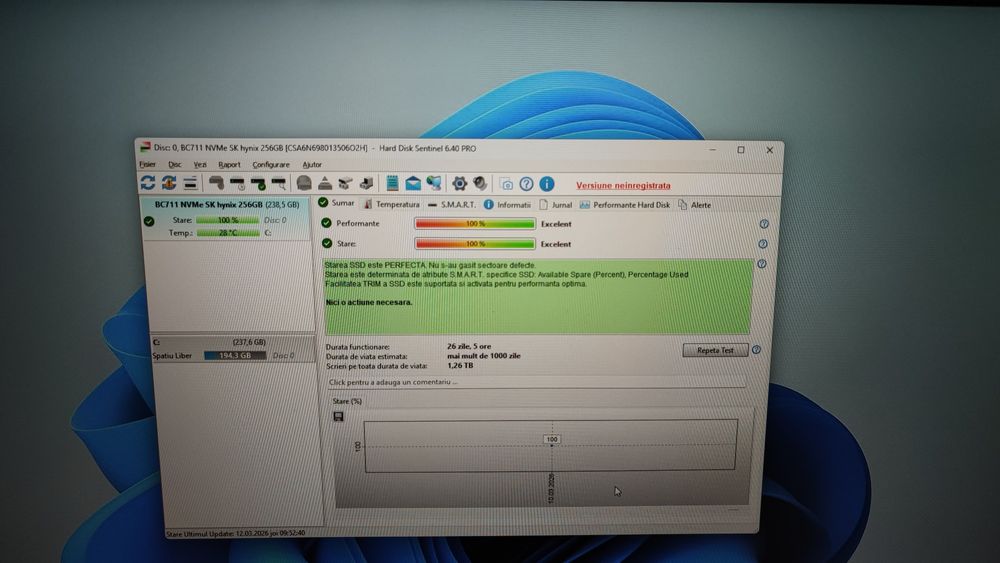This screenshot has height=563, width=1000.
Task: Open the Configurare menu
Action: (270, 165)
